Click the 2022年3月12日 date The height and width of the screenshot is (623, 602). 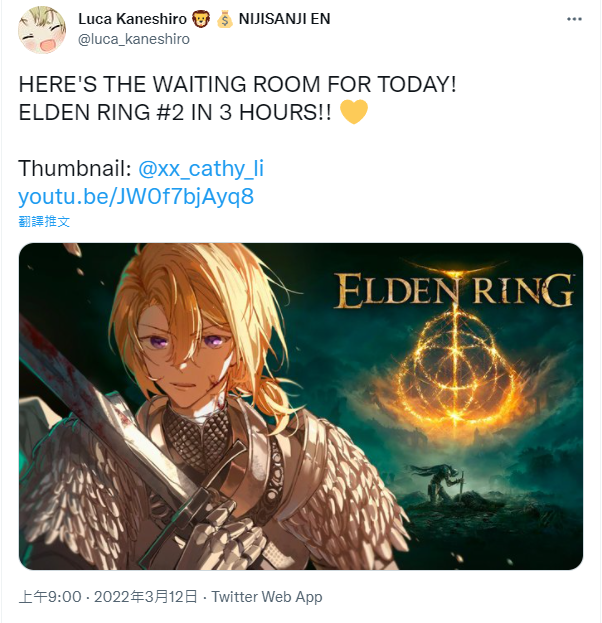(145, 597)
